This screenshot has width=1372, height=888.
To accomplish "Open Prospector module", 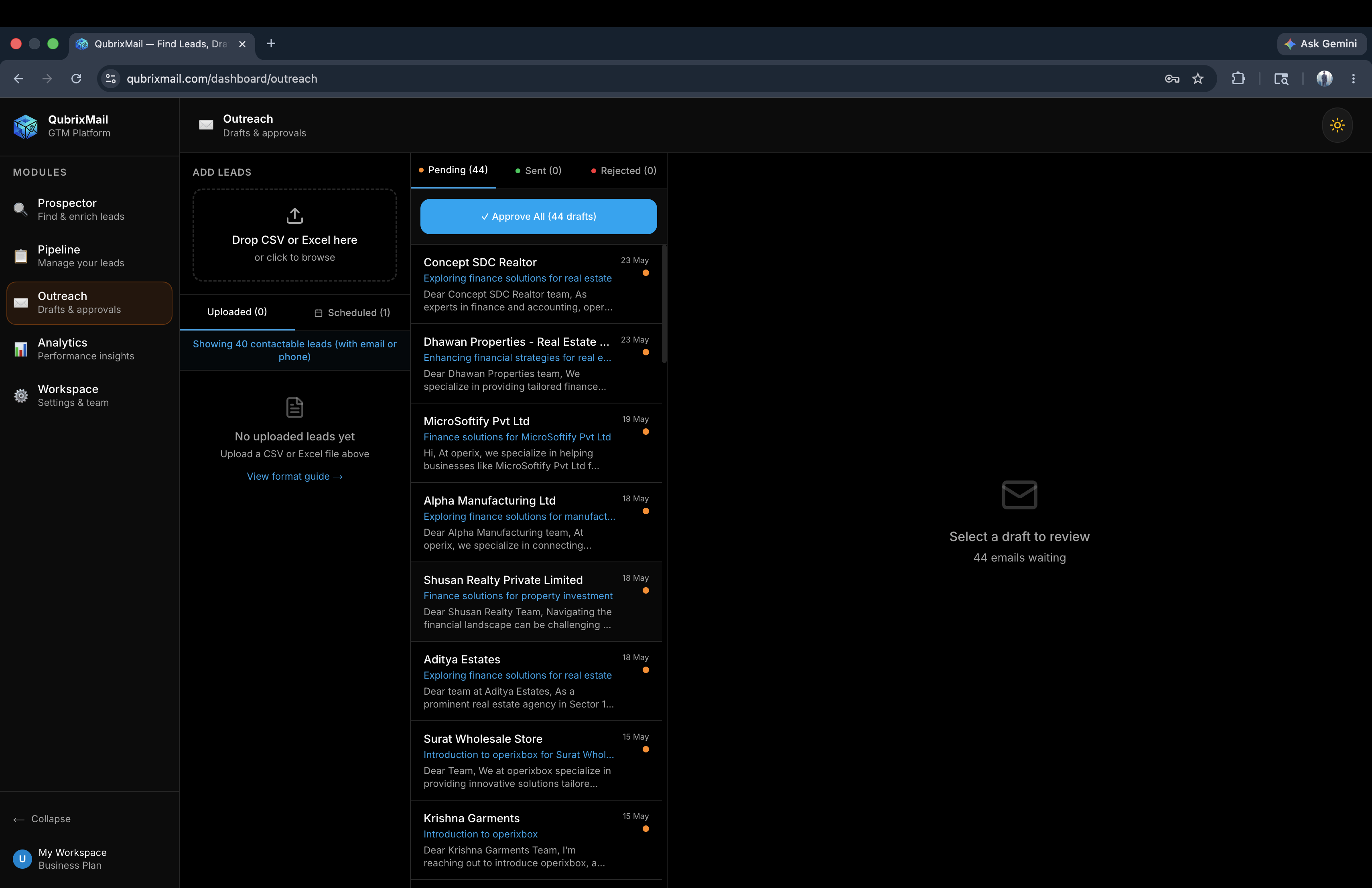I will pos(89,209).
